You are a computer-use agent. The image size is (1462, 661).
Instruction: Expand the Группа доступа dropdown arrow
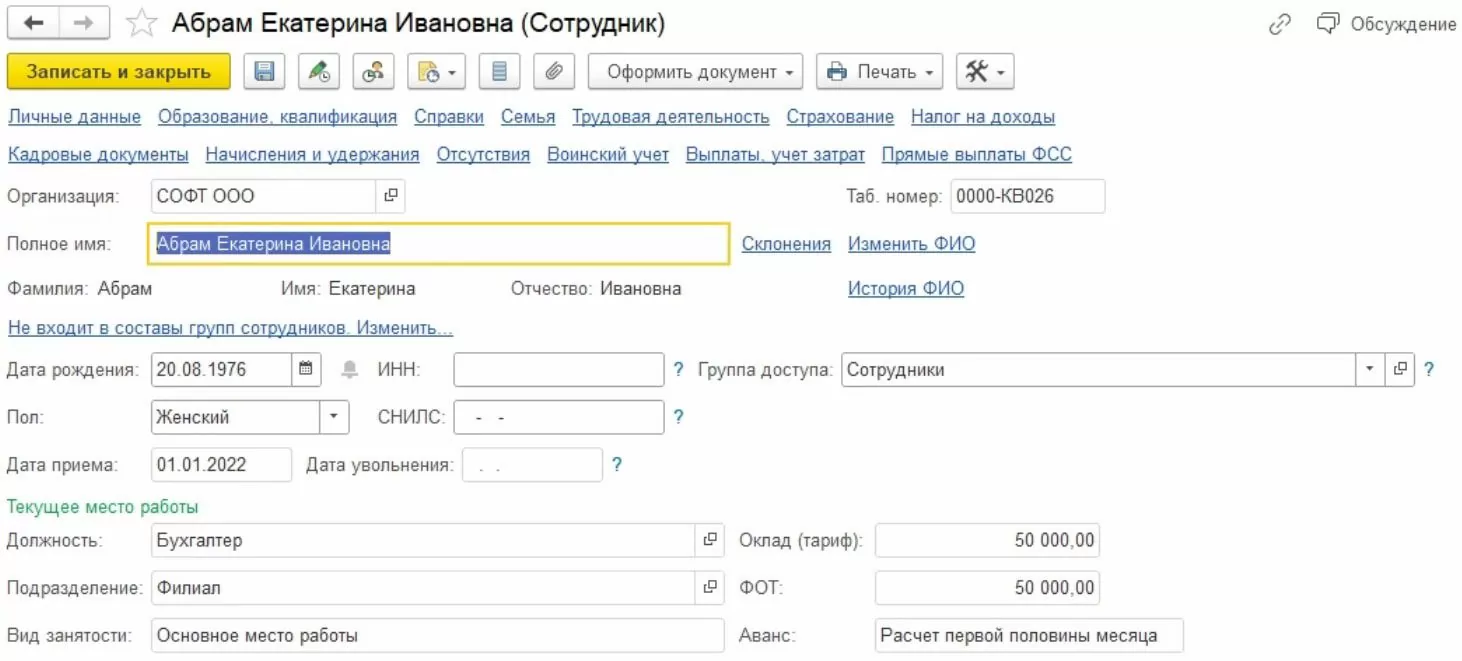1370,370
